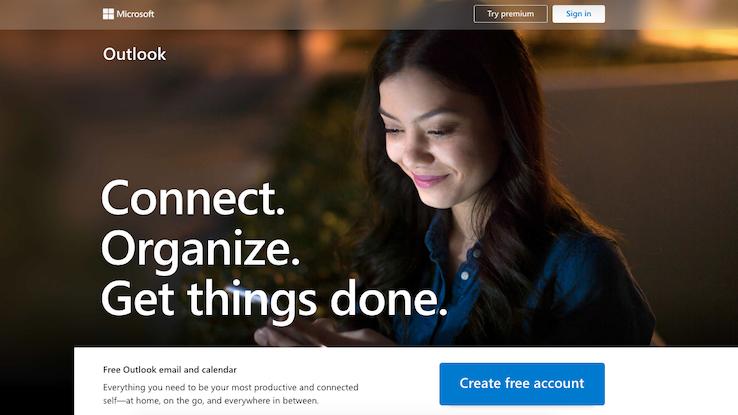Click the "Connect." headline text
The image size is (738, 415).
pos(193,198)
